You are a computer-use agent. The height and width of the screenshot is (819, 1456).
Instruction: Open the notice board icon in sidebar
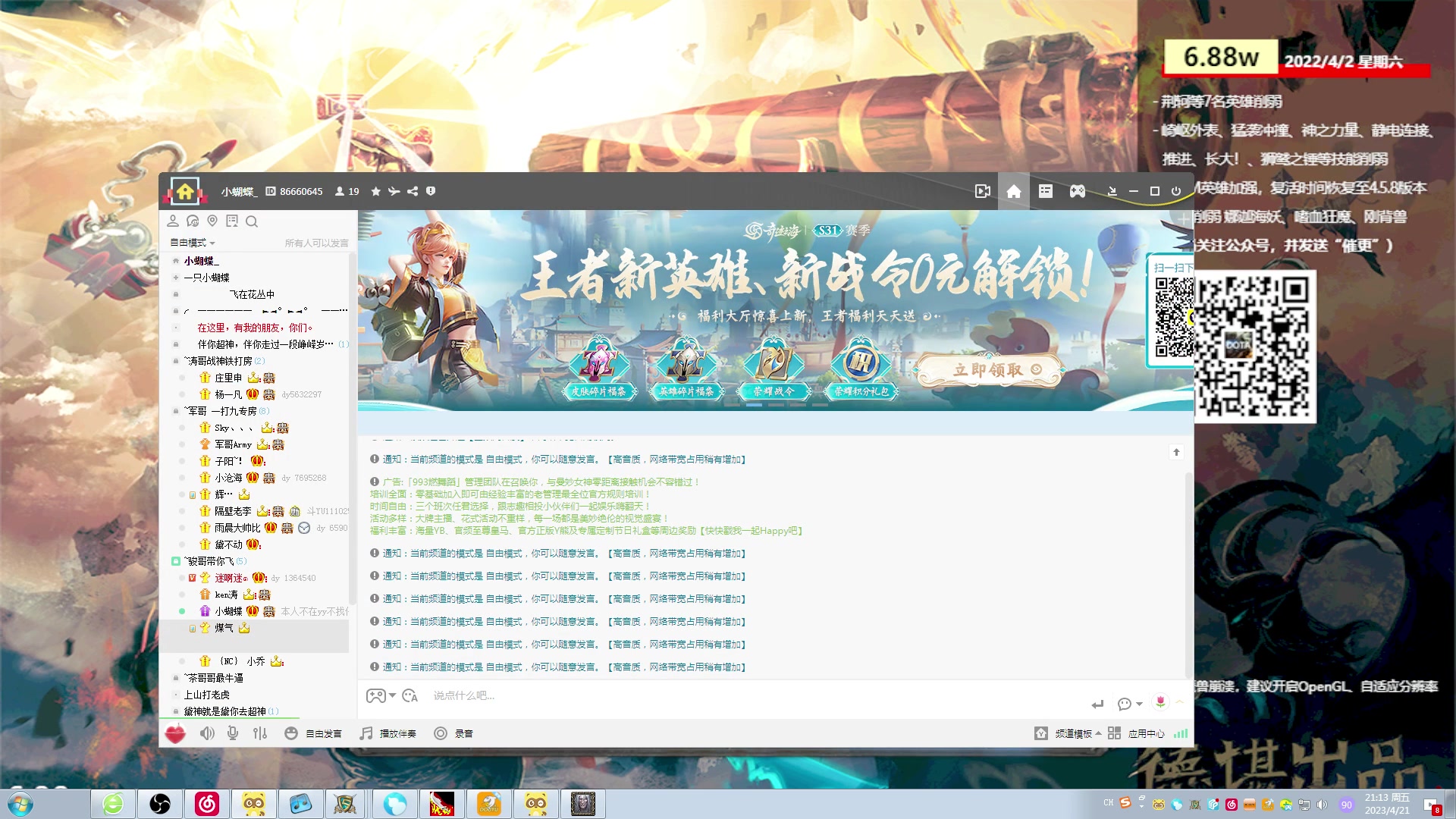(232, 221)
